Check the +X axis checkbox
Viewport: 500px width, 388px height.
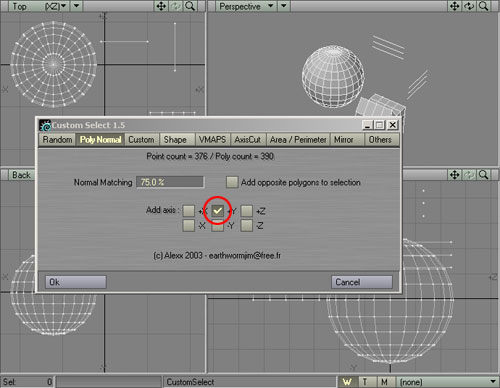click(x=189, y=211)
